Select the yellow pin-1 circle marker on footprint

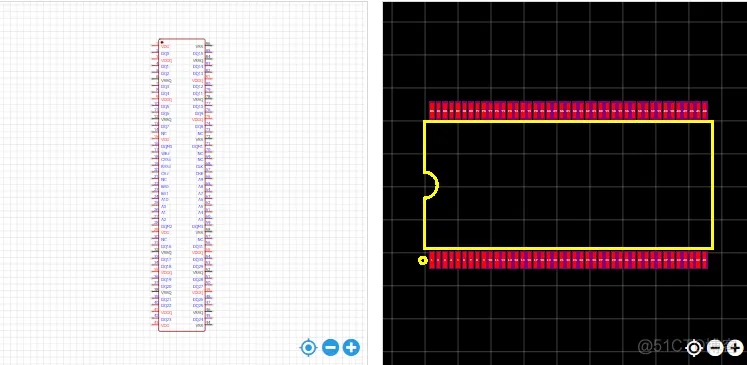tap(423, 260)
